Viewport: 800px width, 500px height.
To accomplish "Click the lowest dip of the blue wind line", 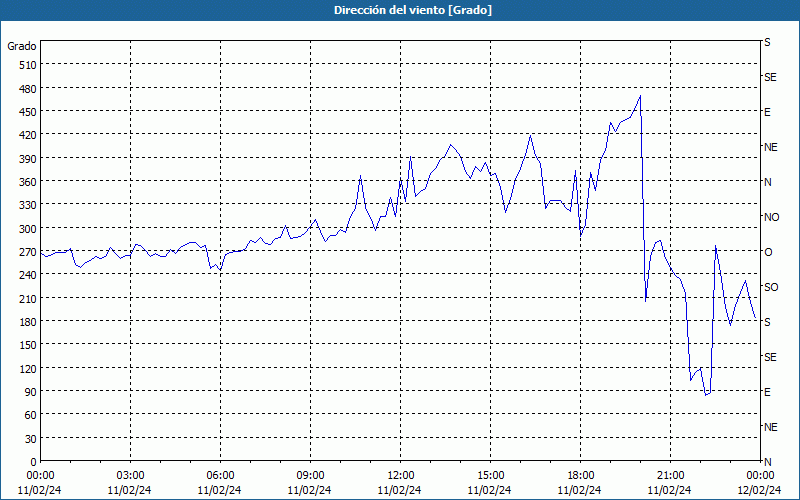I will (x=706, y=395).
